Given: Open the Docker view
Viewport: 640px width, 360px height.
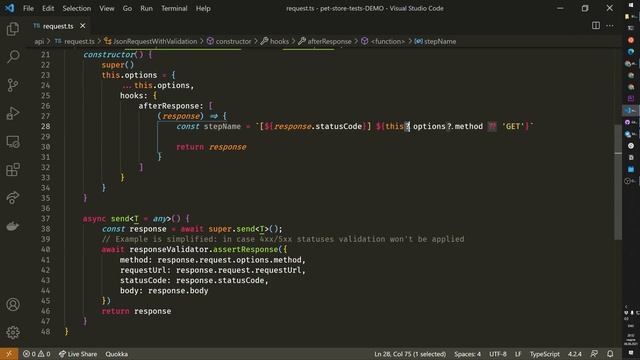Looking at the screenshot, I should (x=13, y=226).
